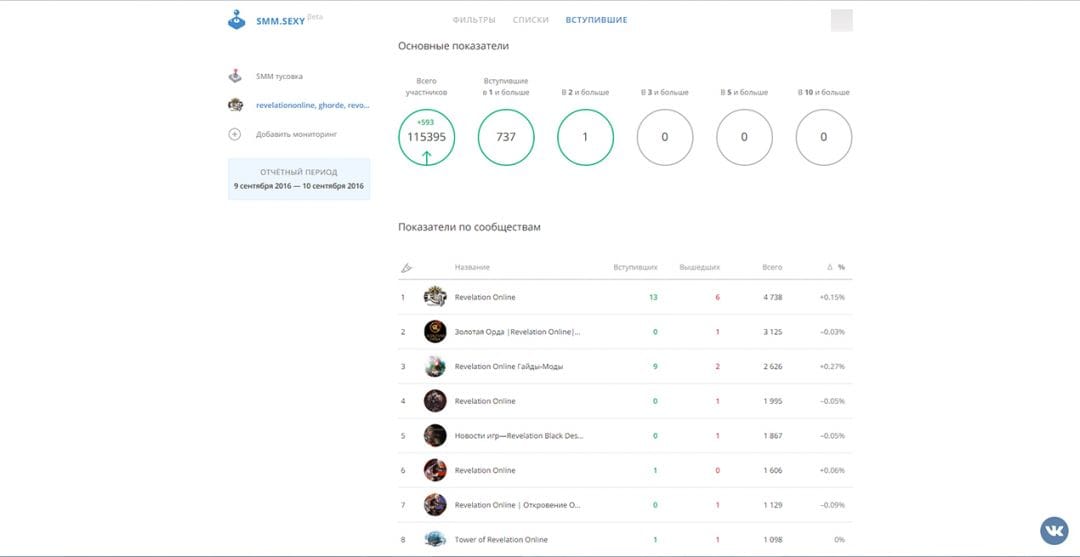Open Revelation Online community with 1 995 members
Image resolution: width=1080 pixels, height=557 pixels.
point(485,401)
